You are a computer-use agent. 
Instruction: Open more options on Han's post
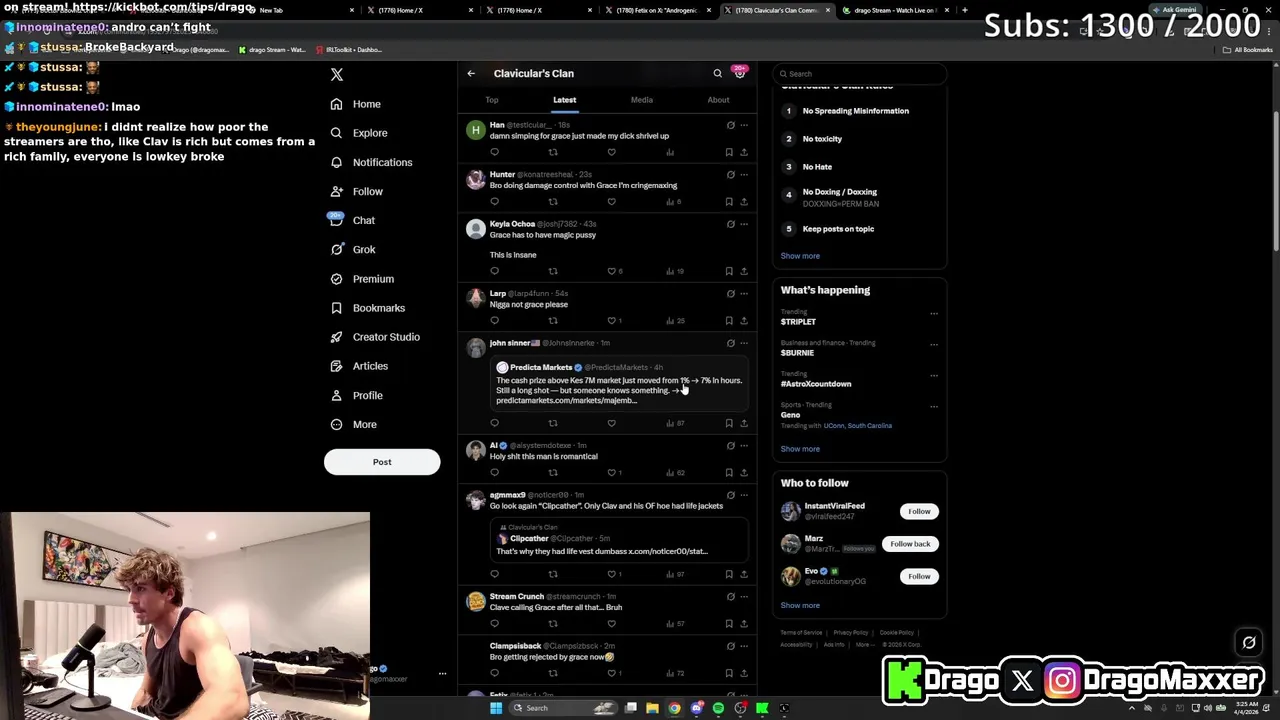coord(744,125)
